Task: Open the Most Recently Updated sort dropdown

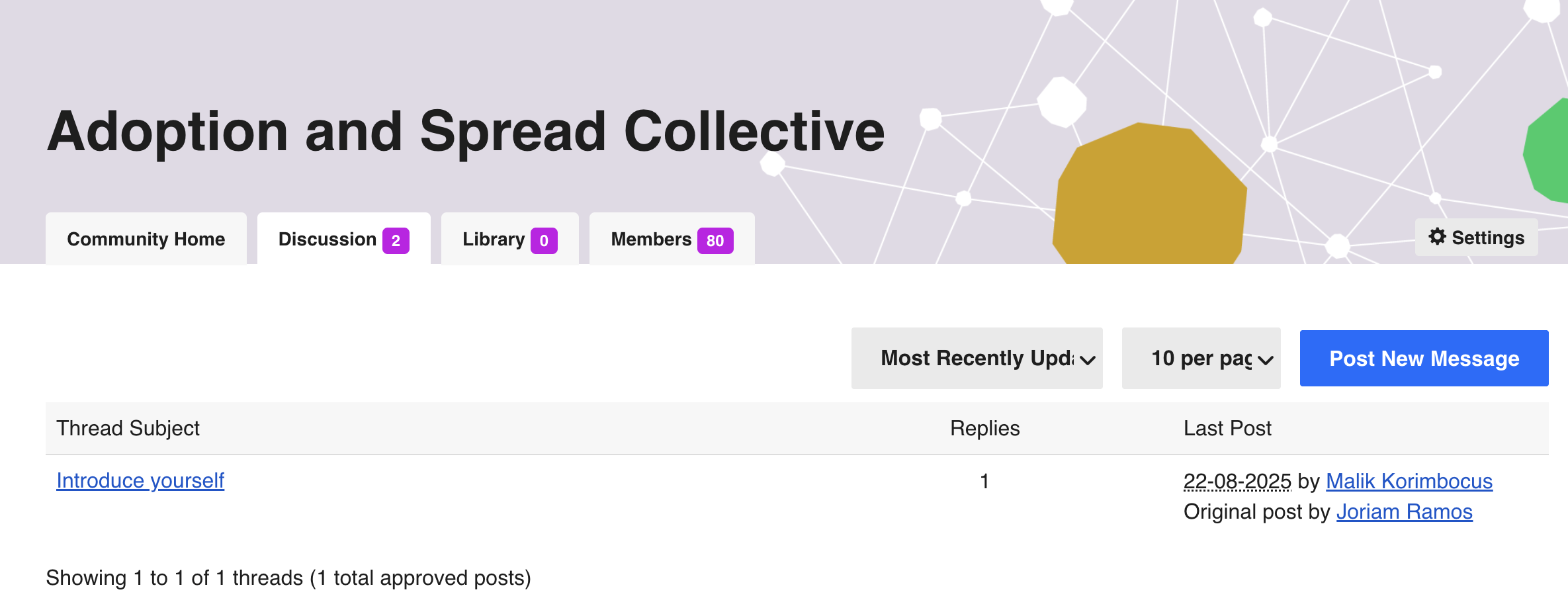Action: click(x=977, y=359)
